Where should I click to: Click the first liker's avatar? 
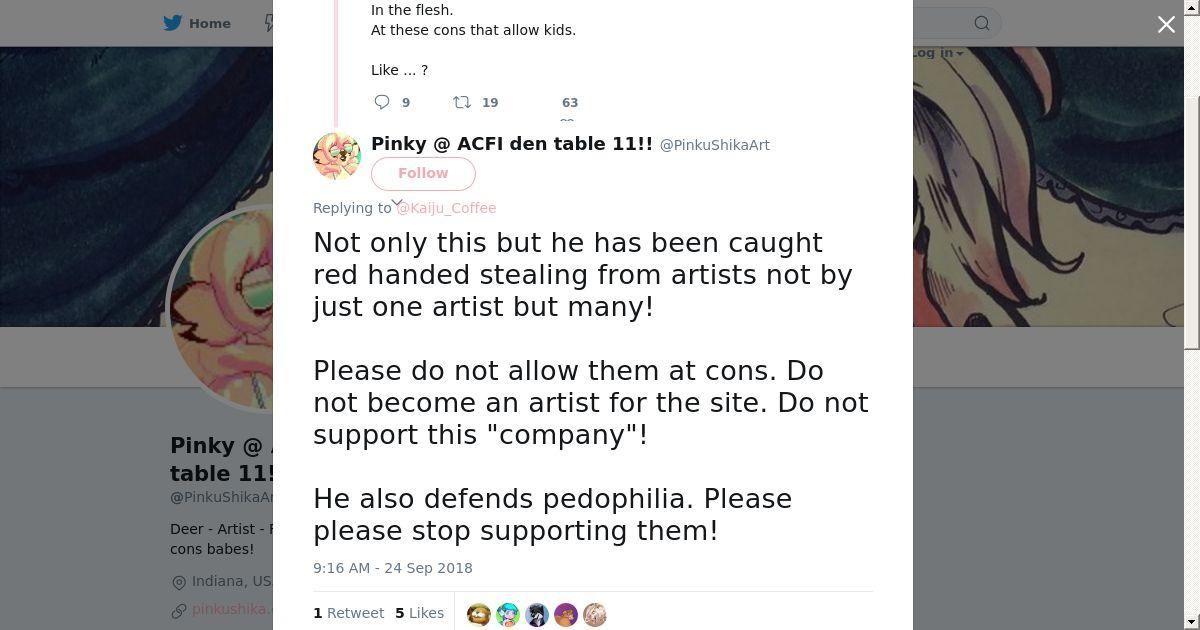point(479,614)
